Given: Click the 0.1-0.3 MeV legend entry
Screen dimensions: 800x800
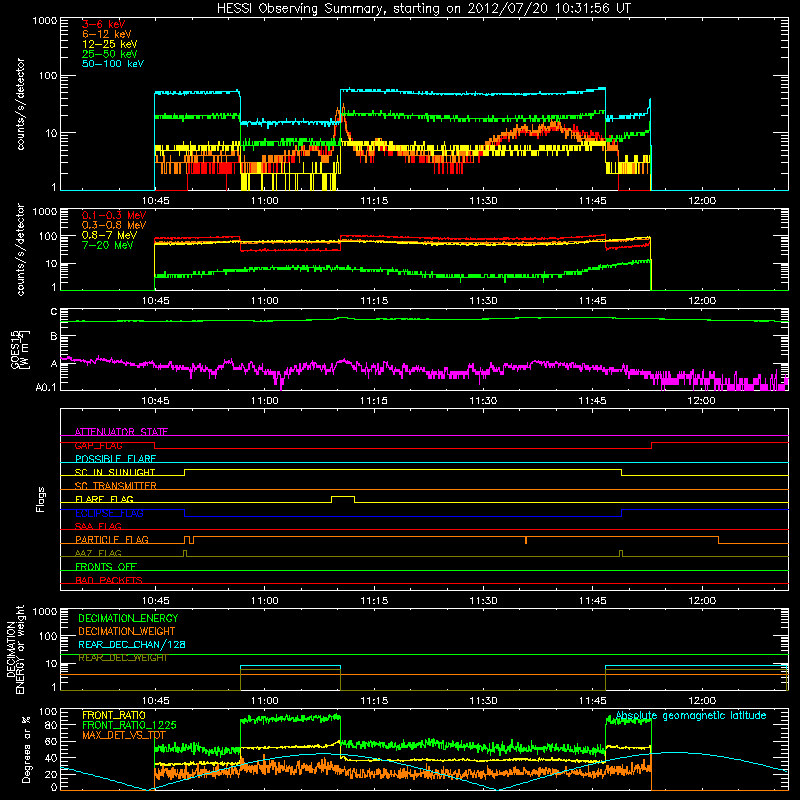Looking at the screenshot, I should coord(114,215).
